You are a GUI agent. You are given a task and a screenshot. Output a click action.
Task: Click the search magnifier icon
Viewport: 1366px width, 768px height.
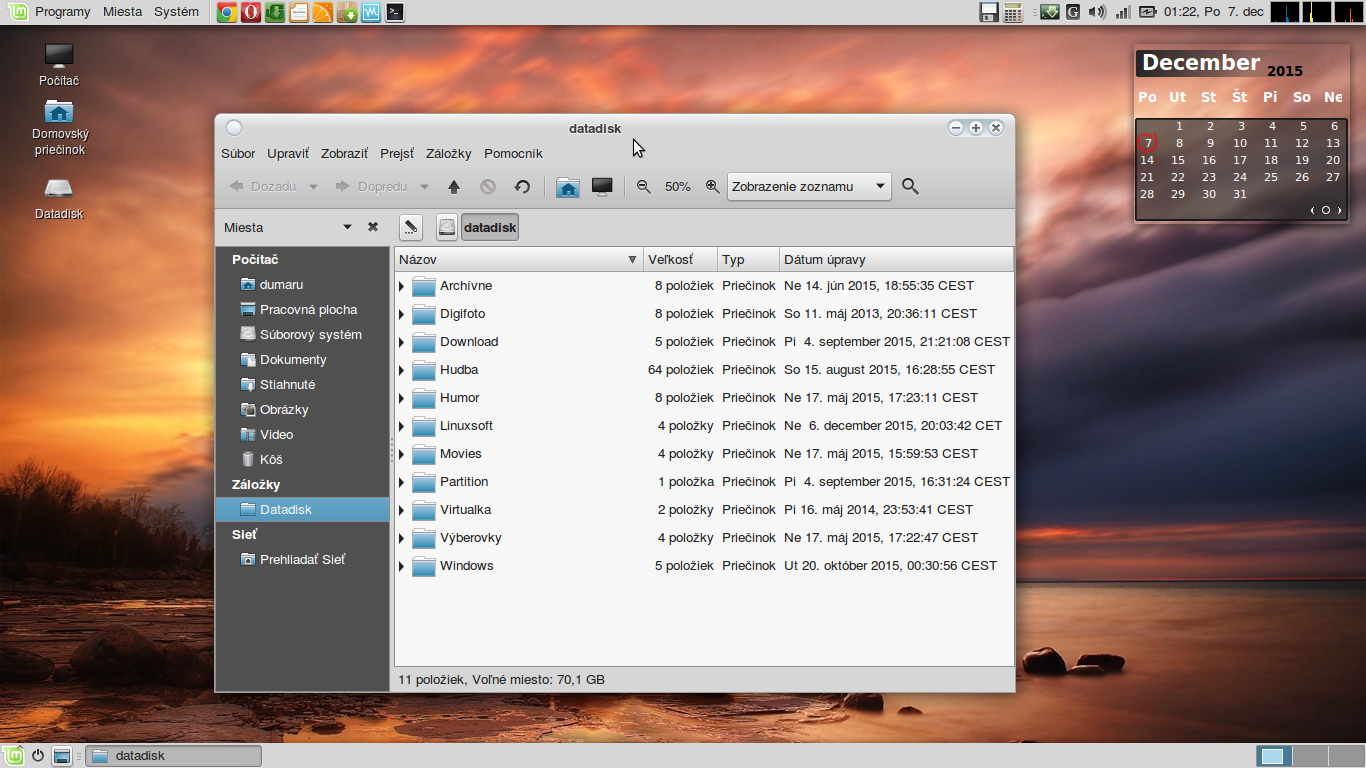click(910, 187)
